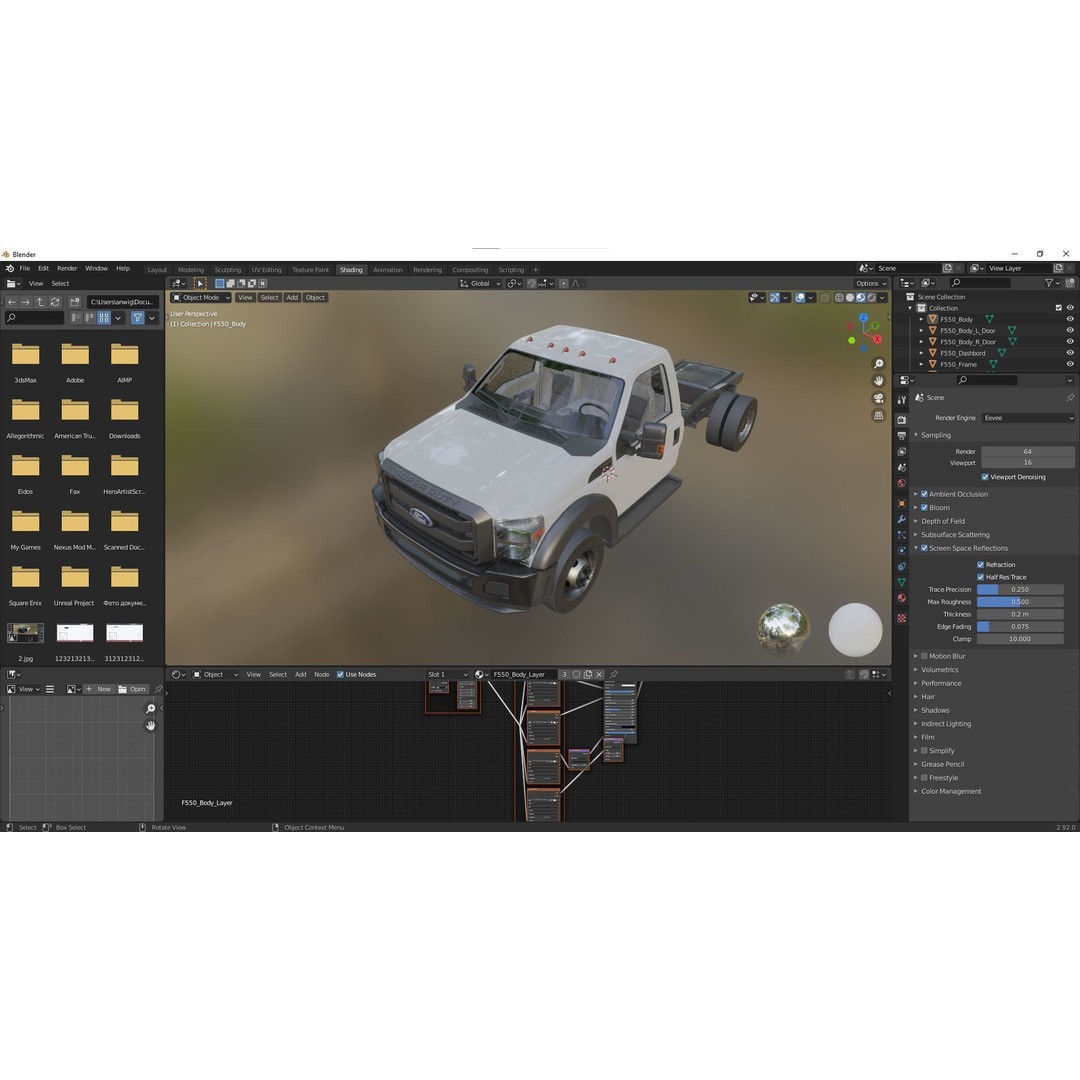The image size is (1080, 1080).
Task: Open the Physics properties tab
Action: 902,550
